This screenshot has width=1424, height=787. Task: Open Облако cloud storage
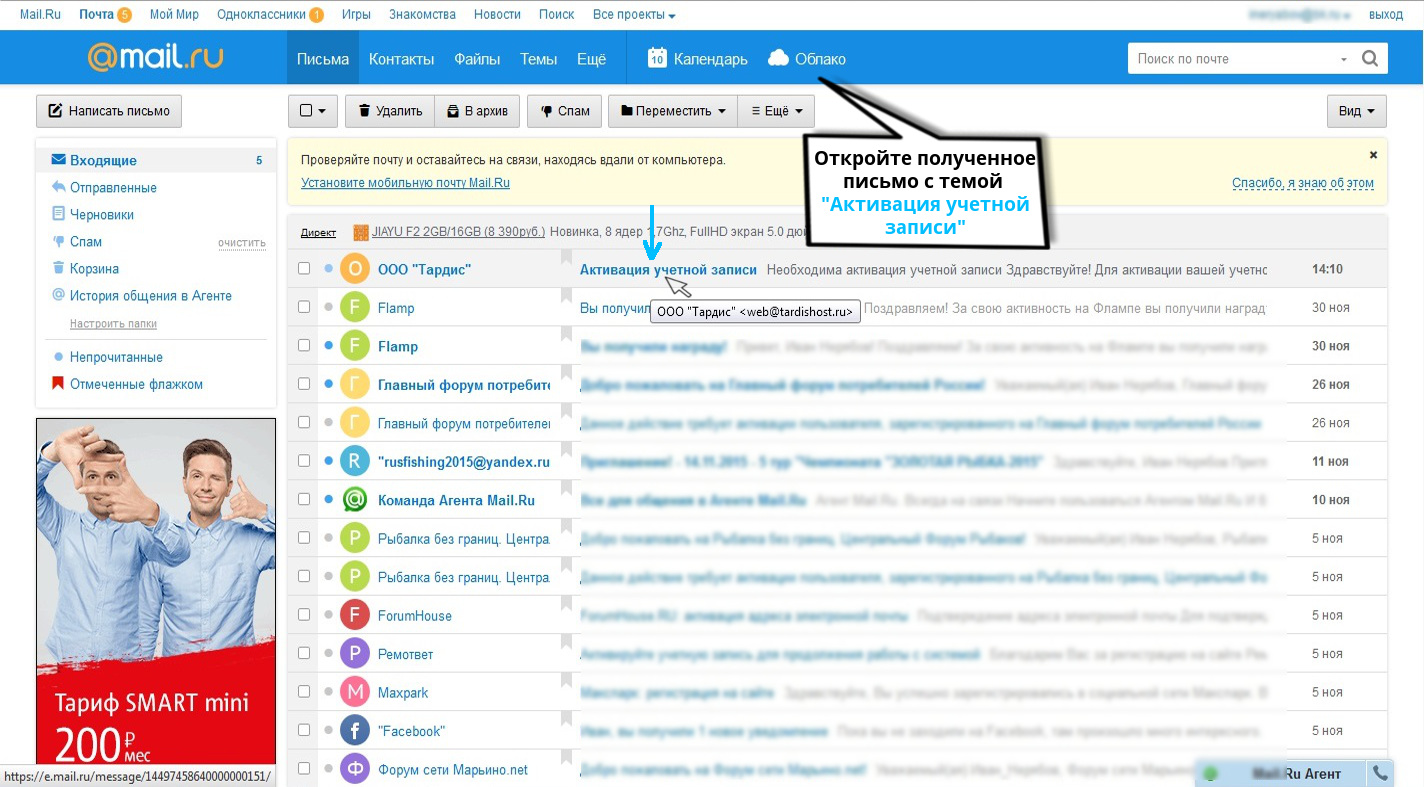click(x=807, y=59)
